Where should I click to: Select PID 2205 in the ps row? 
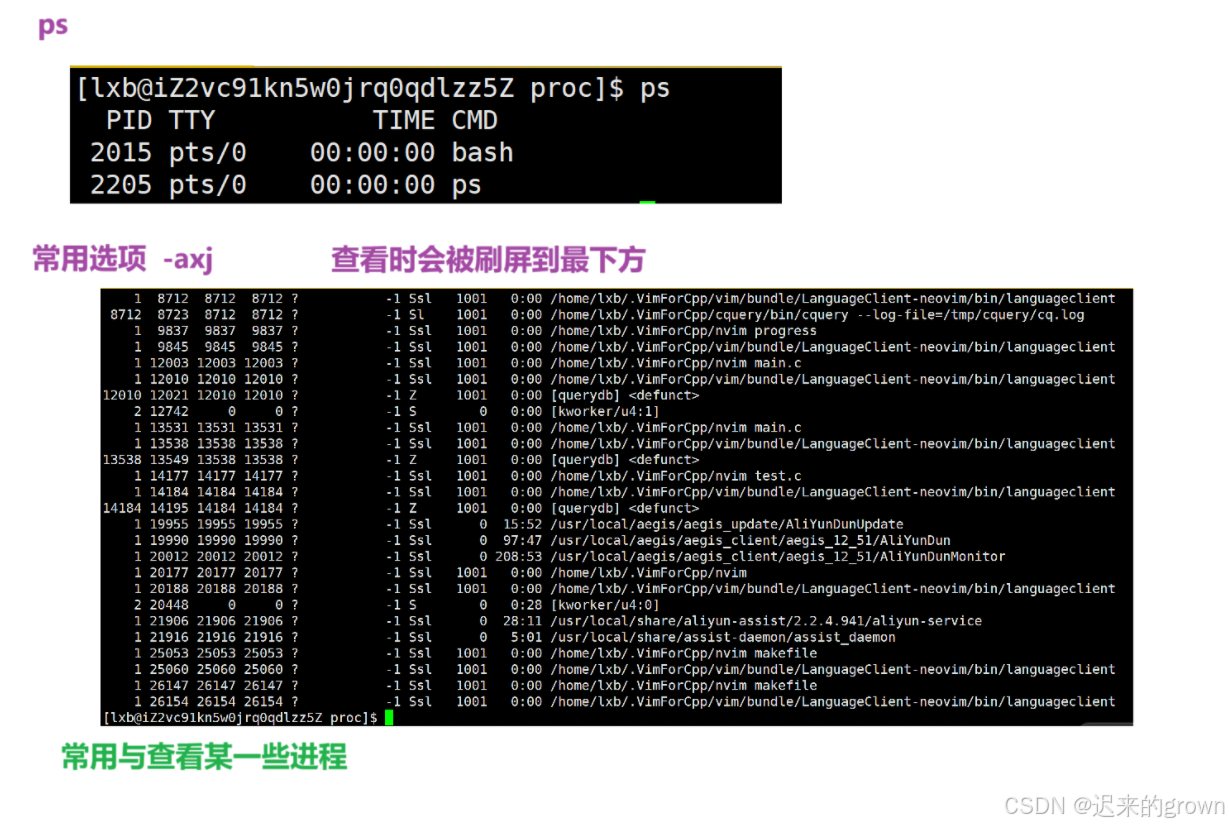coord(121,185)
